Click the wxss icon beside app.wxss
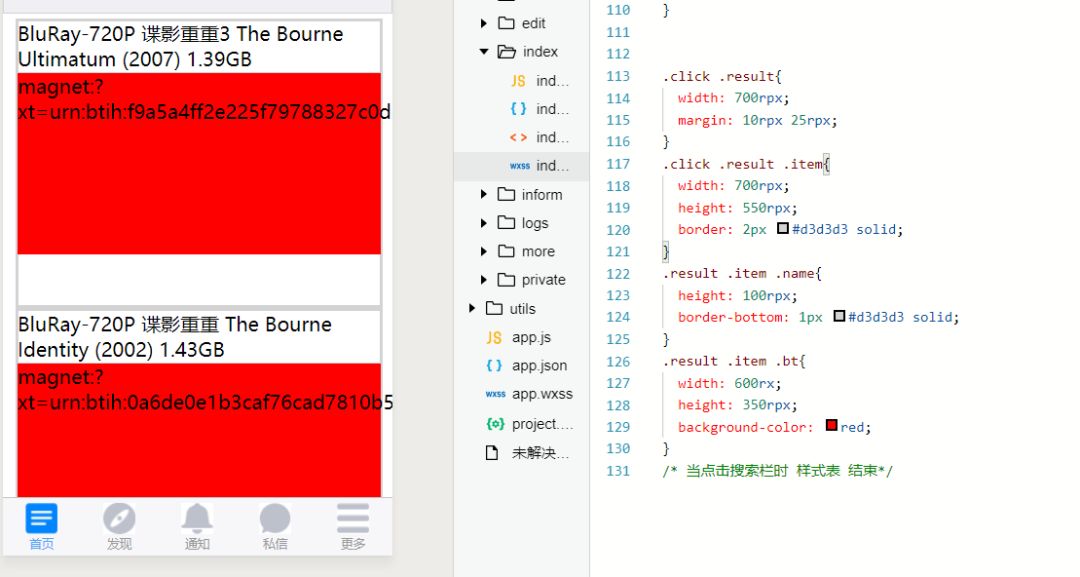The height and width of the screenshot is (577, 1080). click(495, 395)
